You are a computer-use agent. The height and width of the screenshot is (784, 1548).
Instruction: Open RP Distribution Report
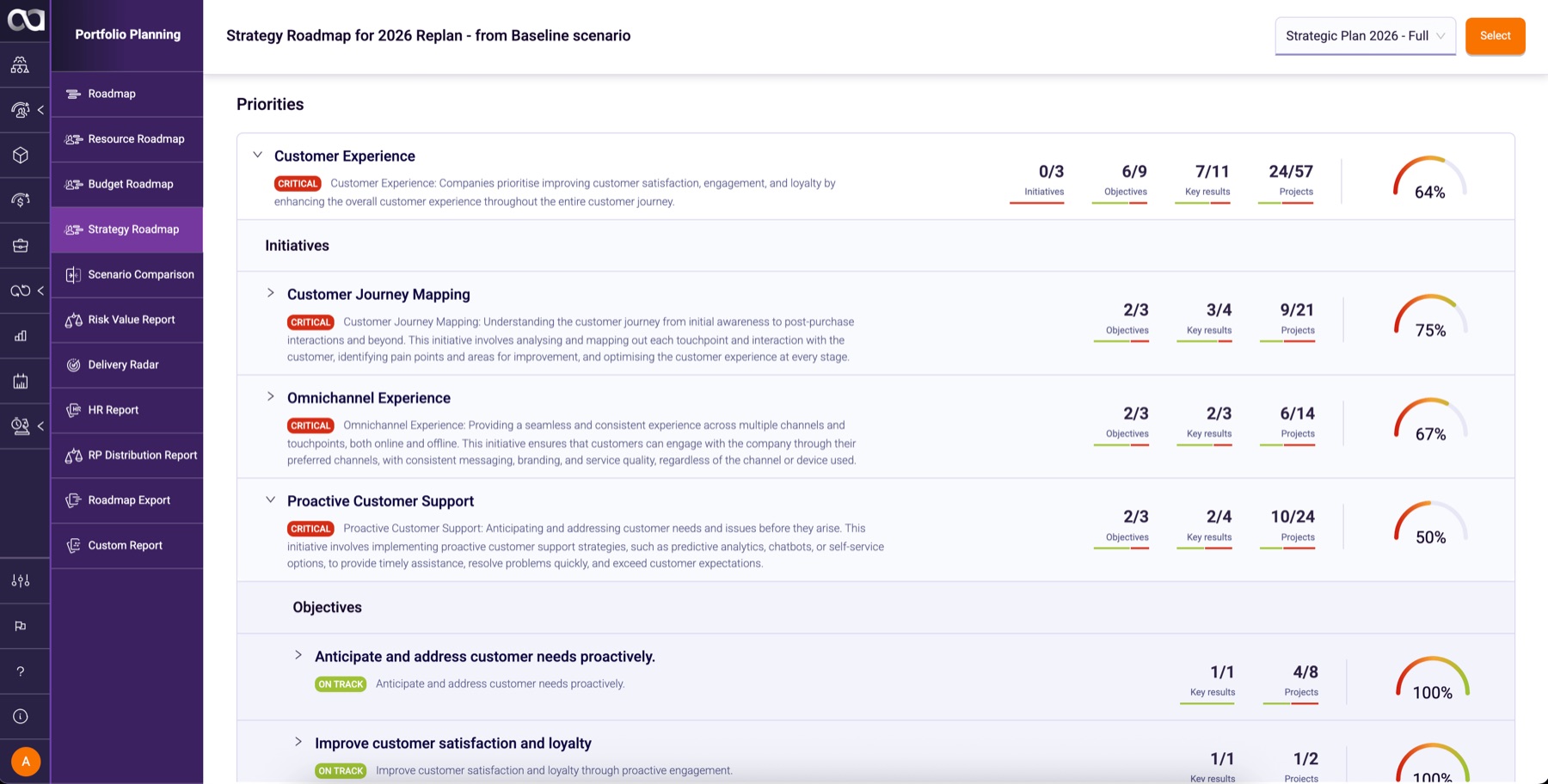[x=126, y=455]
